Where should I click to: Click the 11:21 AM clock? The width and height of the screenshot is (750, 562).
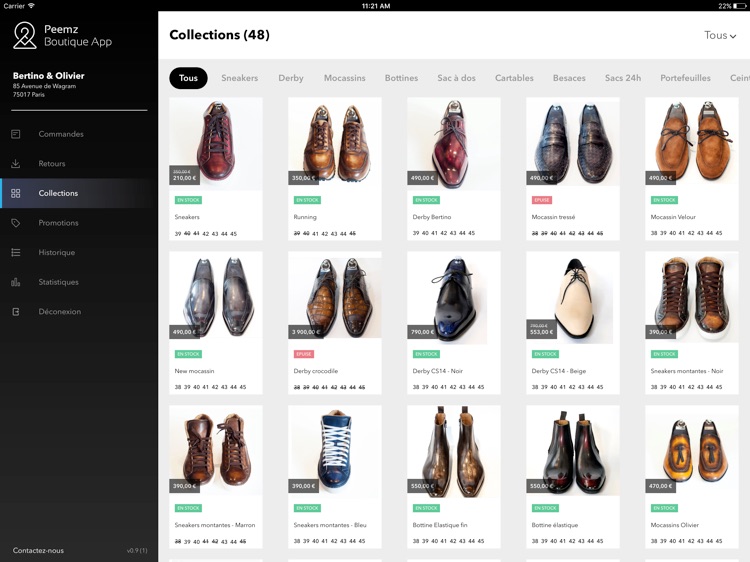(x=375, y=6)
